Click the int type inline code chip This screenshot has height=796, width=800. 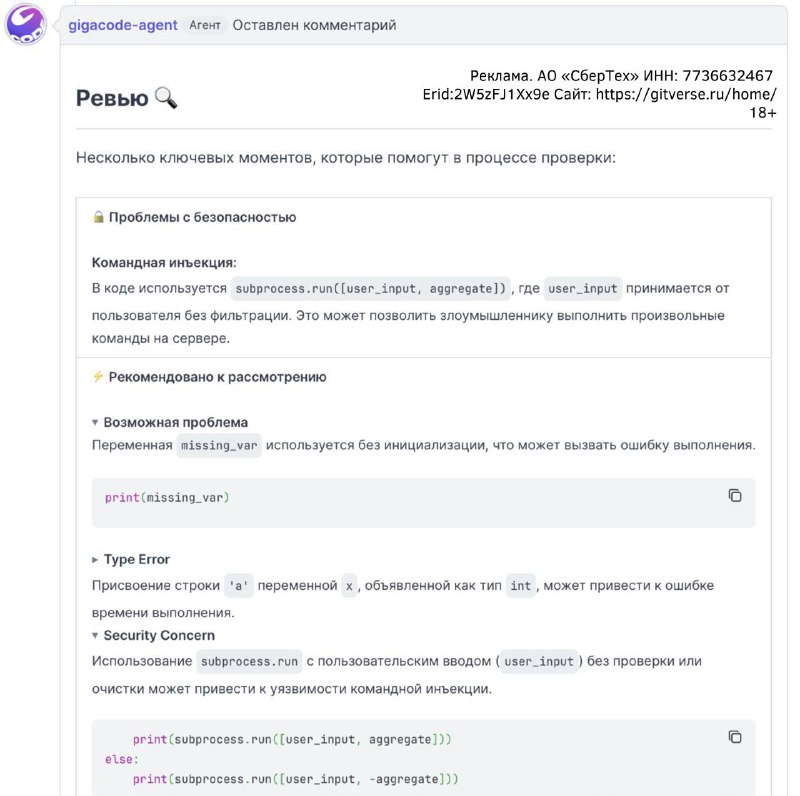[520, 586]
